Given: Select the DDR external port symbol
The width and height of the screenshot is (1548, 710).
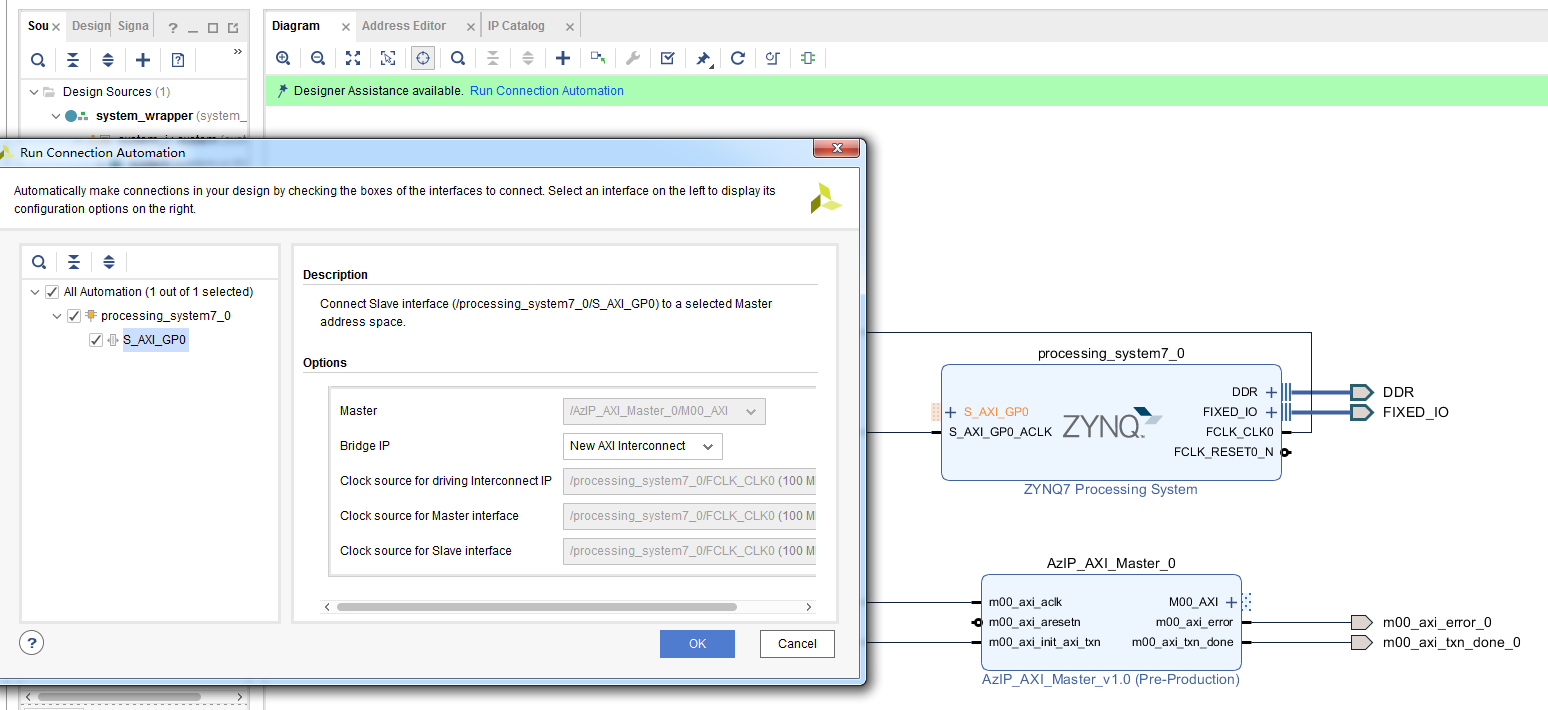Looking at the screenshot, I should 1361,392.
